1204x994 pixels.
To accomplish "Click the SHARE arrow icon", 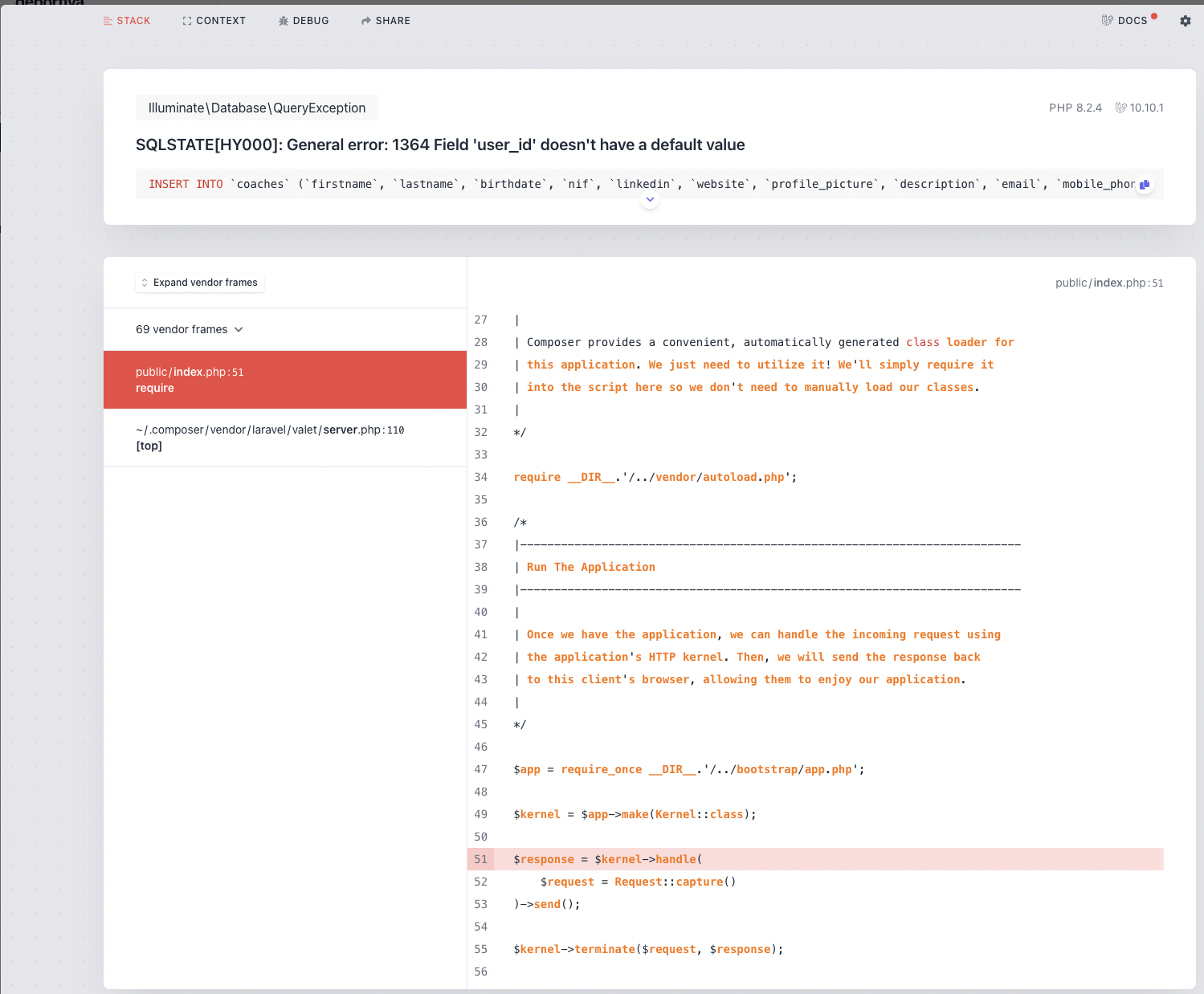I will click(x=365, y=20).
